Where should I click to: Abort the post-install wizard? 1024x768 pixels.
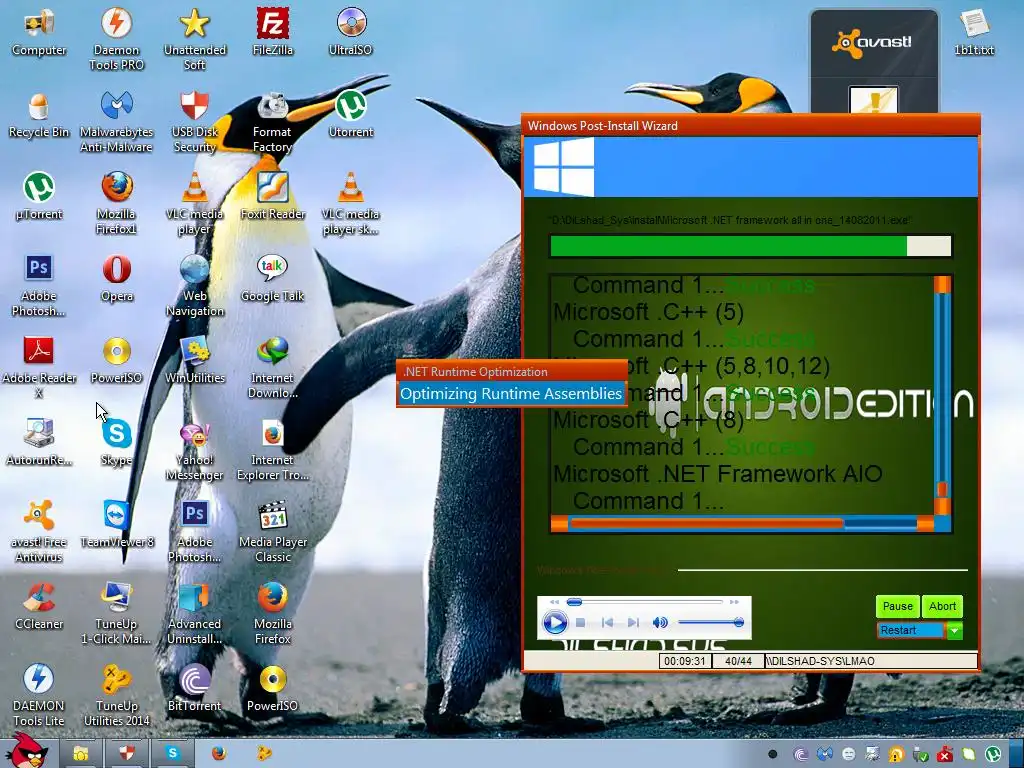[942, 606]
